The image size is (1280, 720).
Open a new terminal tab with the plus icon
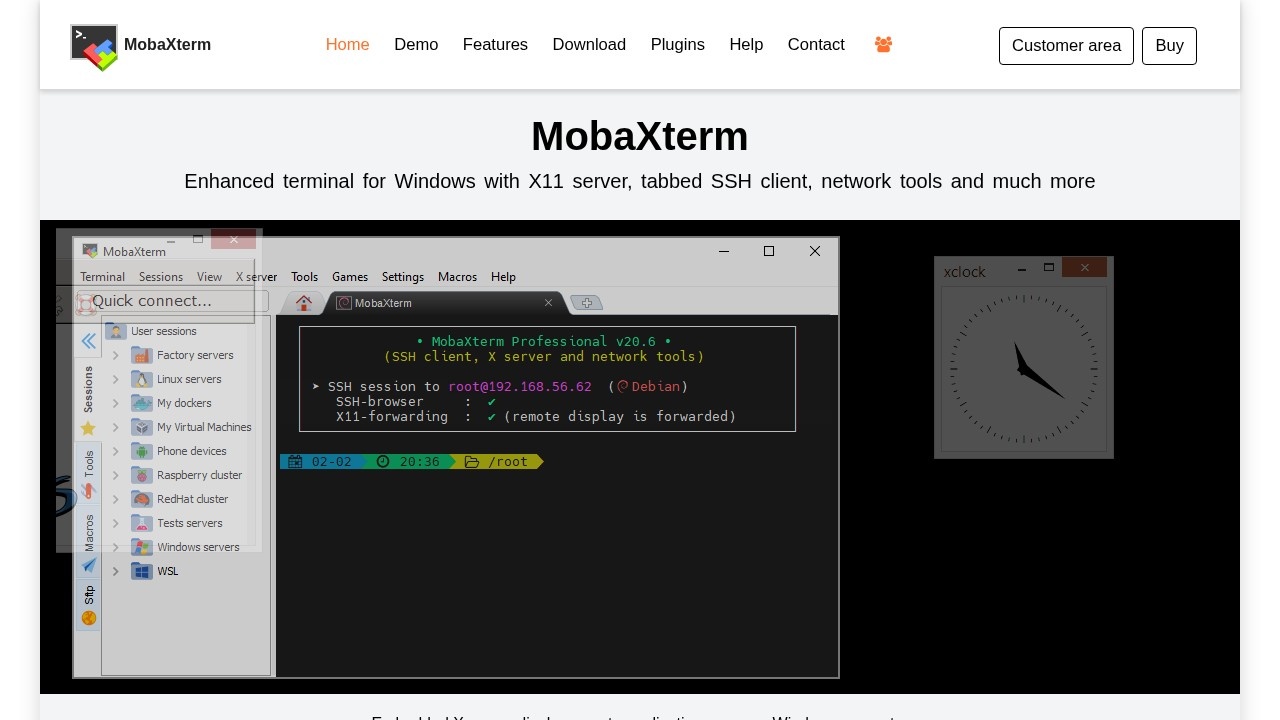point(588,302)
